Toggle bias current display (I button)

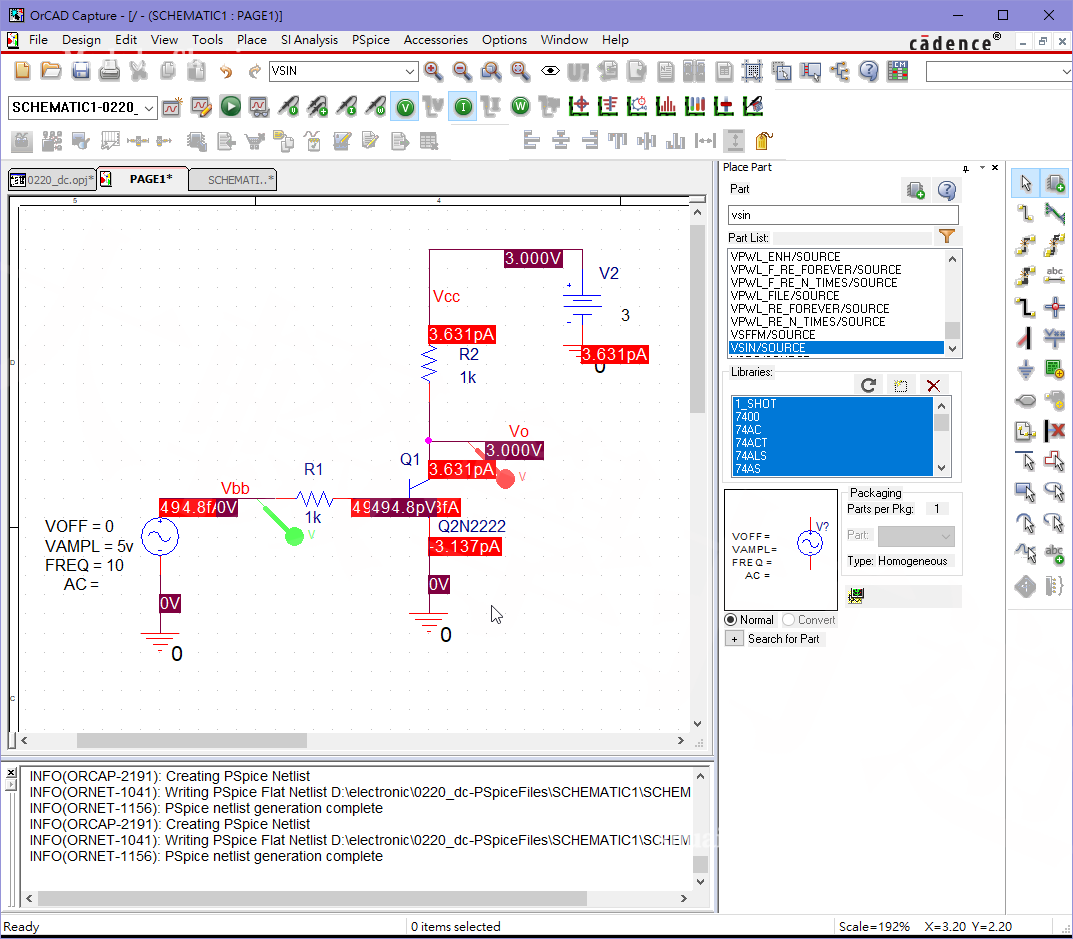pos(463,107)
